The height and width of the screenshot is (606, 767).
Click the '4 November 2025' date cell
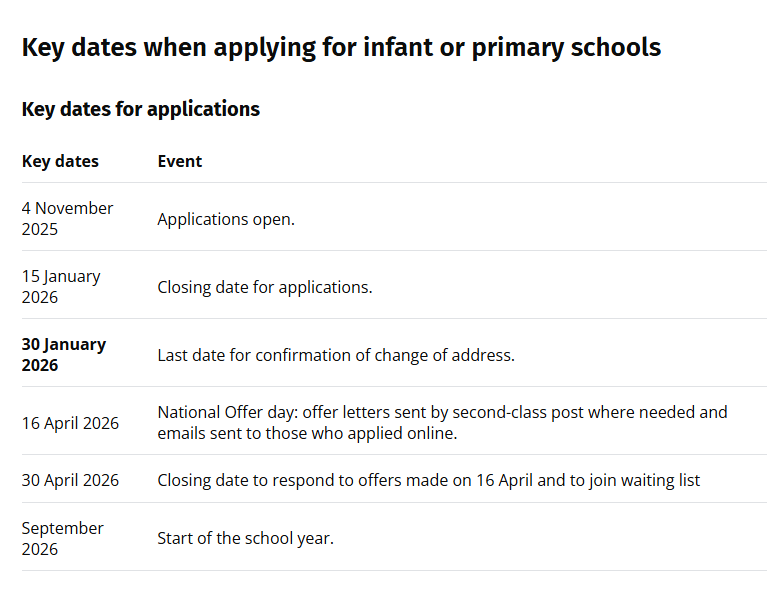coord(68,218)
